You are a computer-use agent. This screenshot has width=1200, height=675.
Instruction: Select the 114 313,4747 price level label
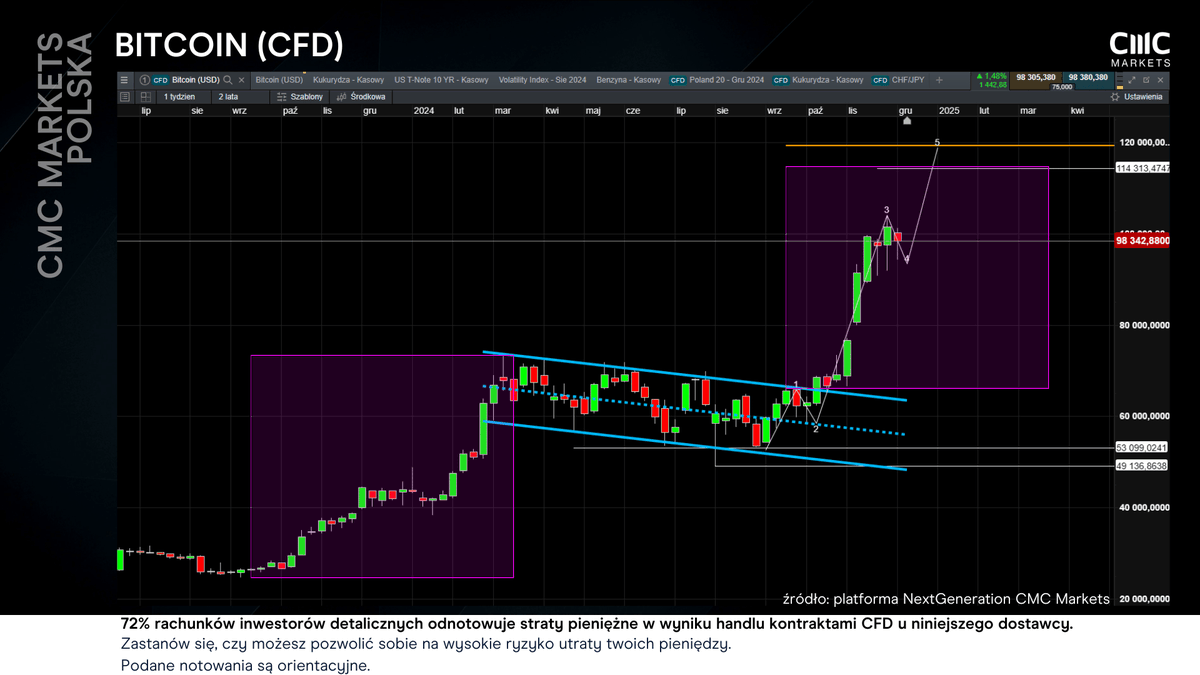pyautogui.click(x=1141, y=168)
